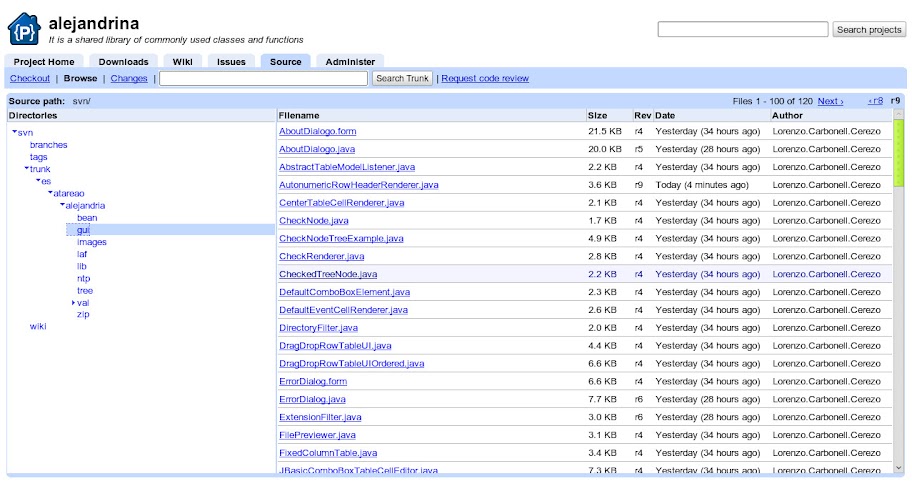912x496 pixels.
Task: Focus the trunk search input box
Action: [x=263, y=79]
